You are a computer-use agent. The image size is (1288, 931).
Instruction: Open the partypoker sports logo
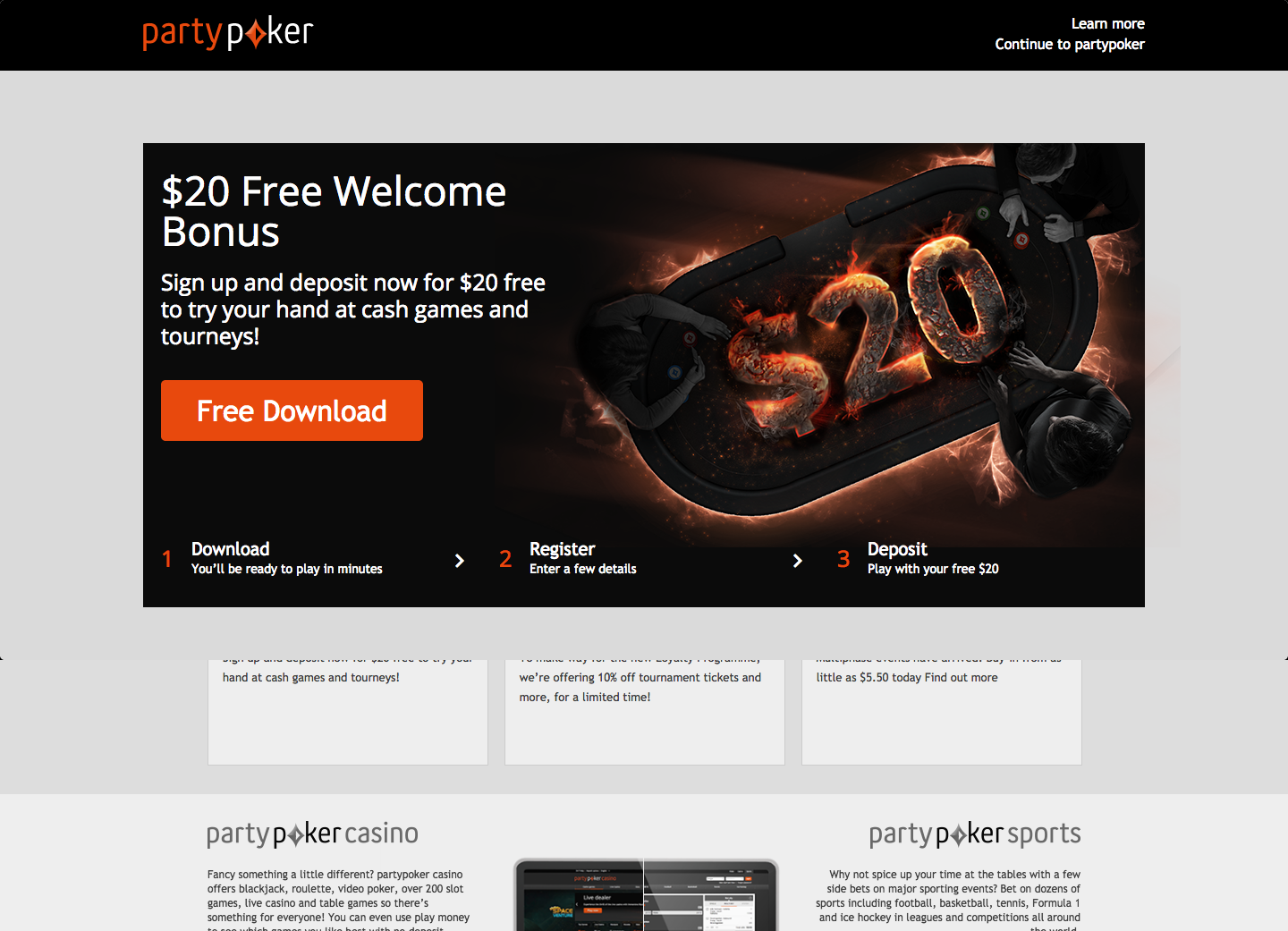[x=975, y=834]
